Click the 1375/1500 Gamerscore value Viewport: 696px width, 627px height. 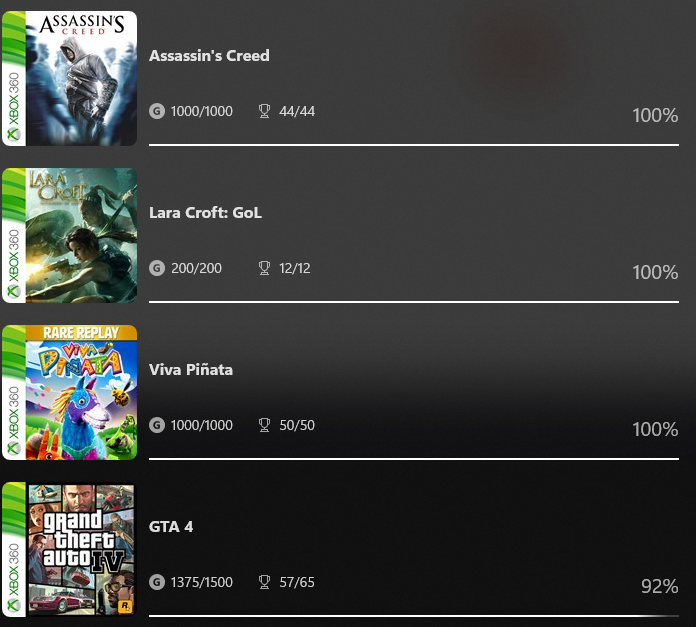click(x=202, y=582)
